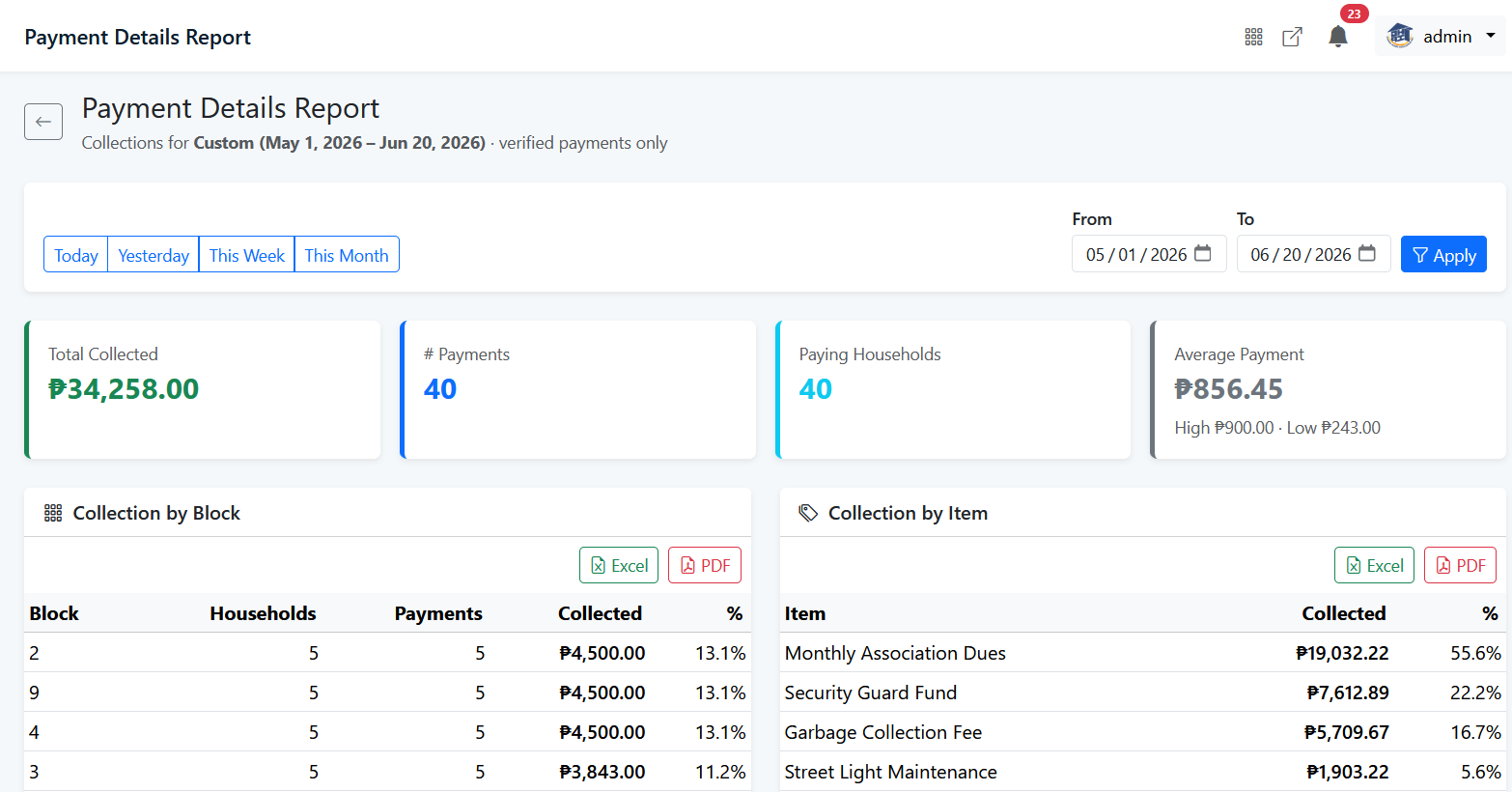Screen dimensions: 1512x792
Task: Click the ₱7,612.89 collected amount
Action: tap(1348, 693)
